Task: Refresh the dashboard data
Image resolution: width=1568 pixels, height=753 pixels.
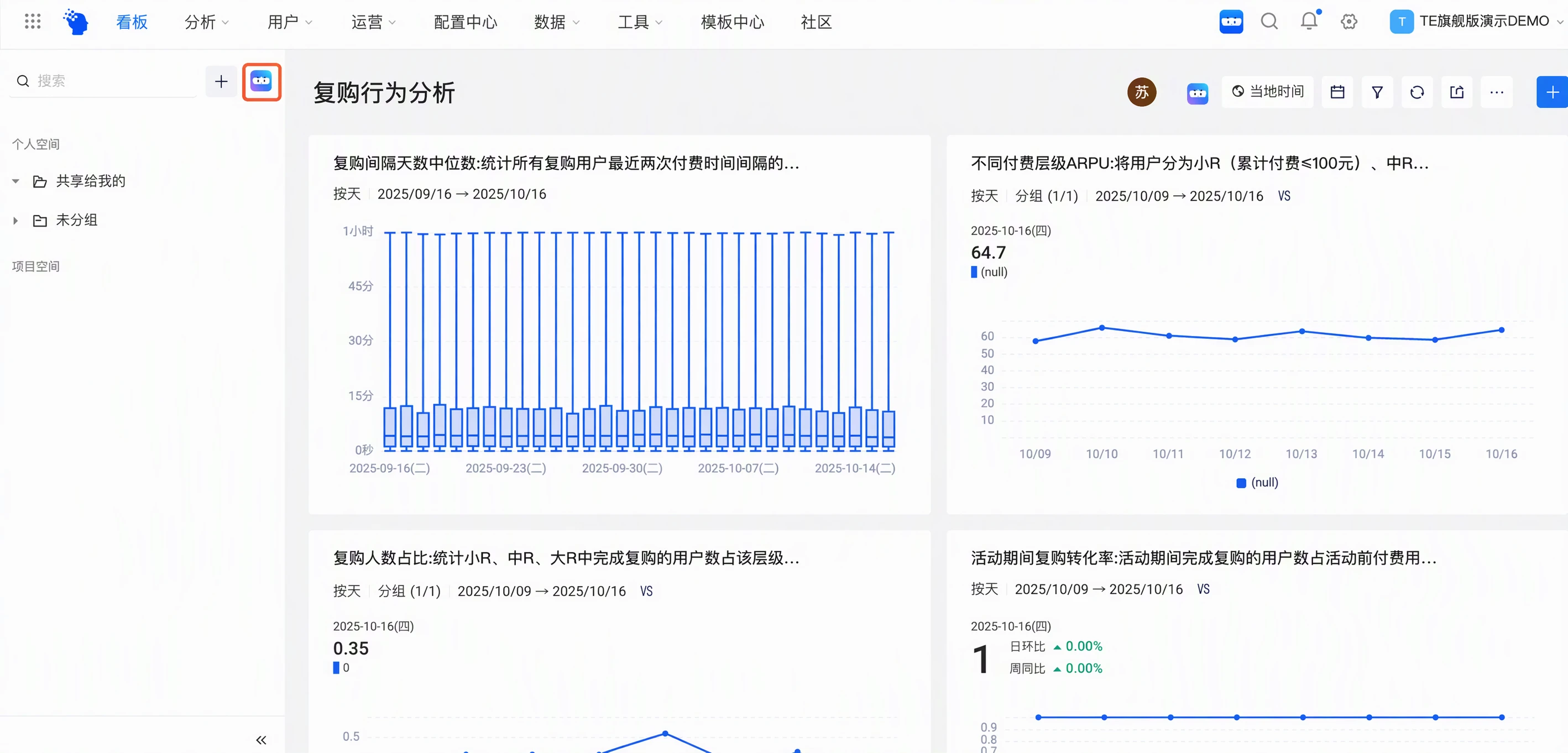Action: [1417, 92]
